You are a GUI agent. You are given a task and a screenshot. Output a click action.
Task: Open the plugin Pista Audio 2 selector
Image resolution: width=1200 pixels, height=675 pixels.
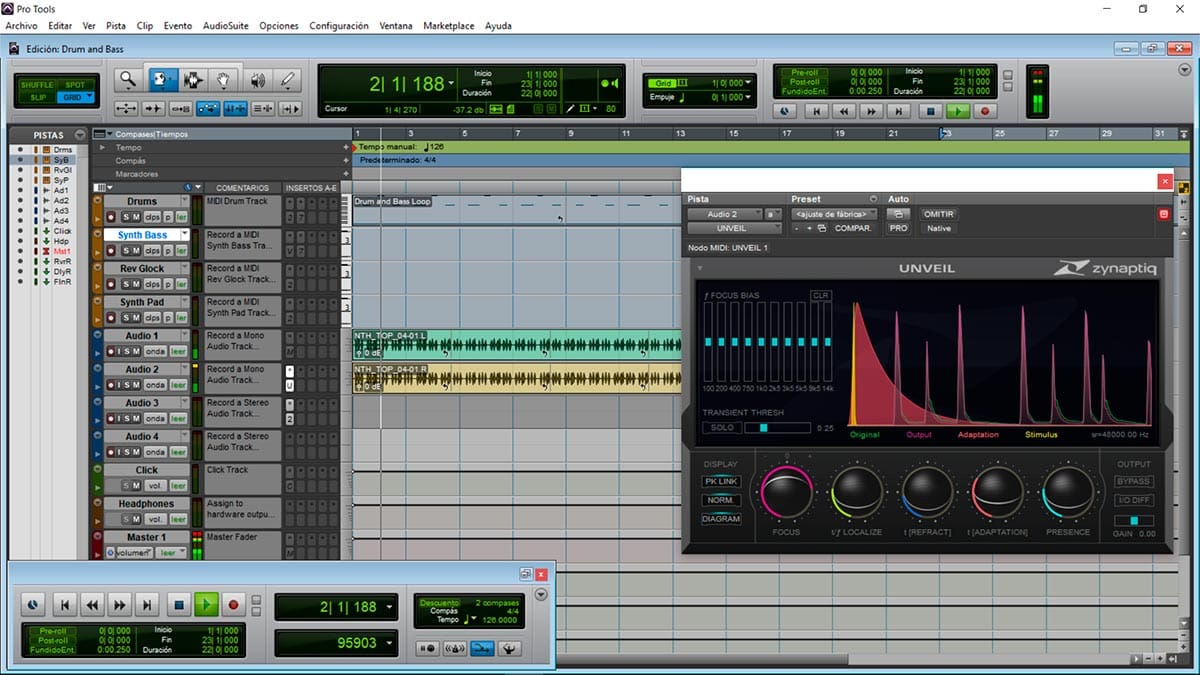723,214
